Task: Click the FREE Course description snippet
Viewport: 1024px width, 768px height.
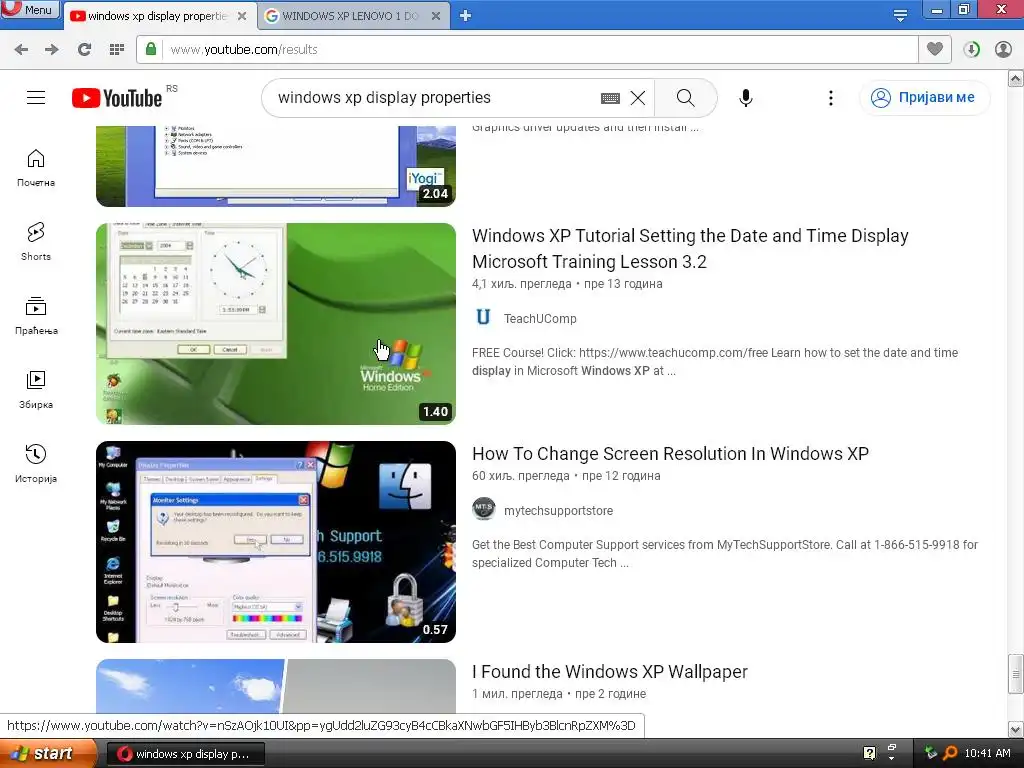Action: pyautogui.click(x=715, y=362)
